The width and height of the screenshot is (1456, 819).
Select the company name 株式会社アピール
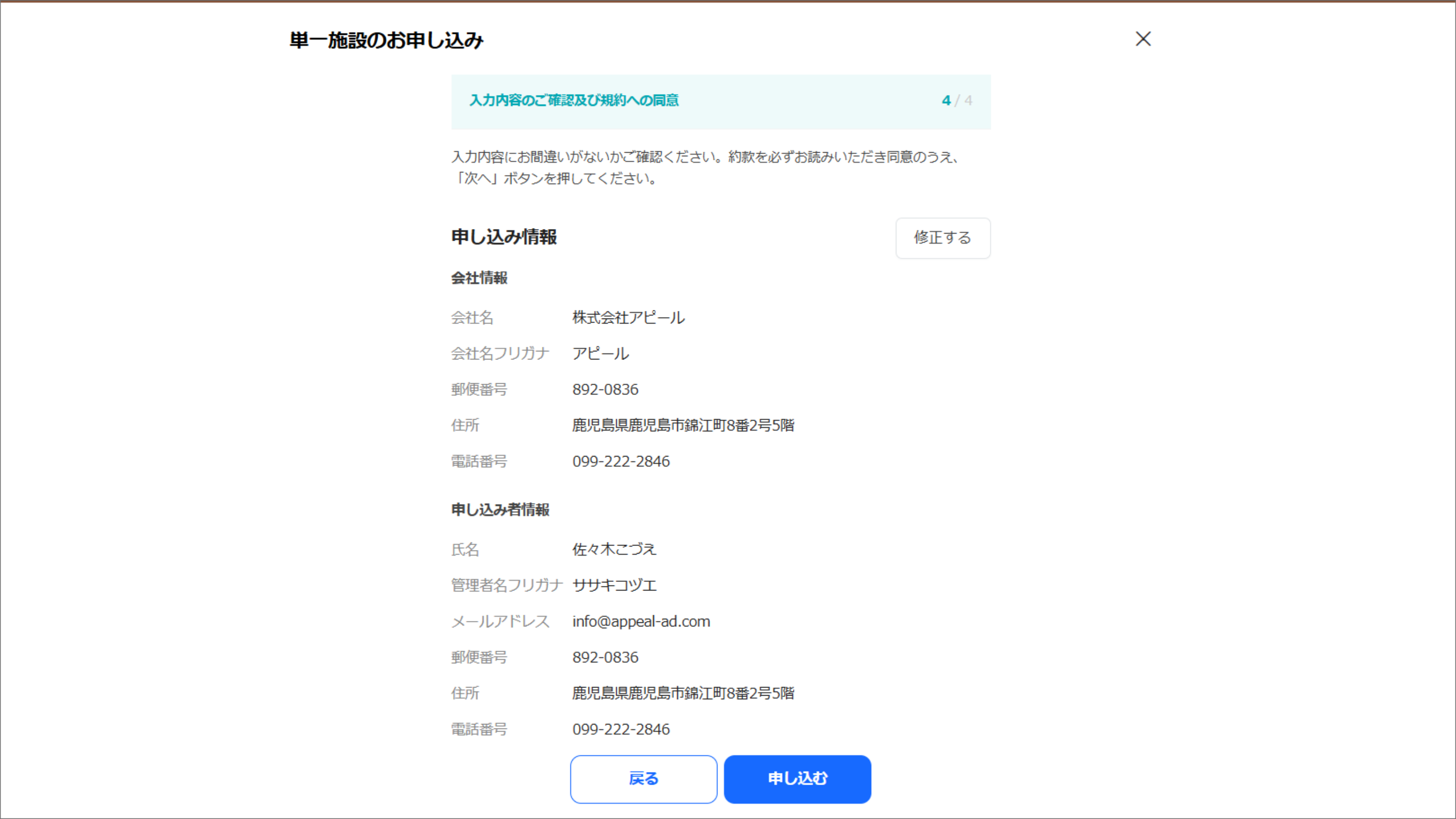tap(628, 317)
